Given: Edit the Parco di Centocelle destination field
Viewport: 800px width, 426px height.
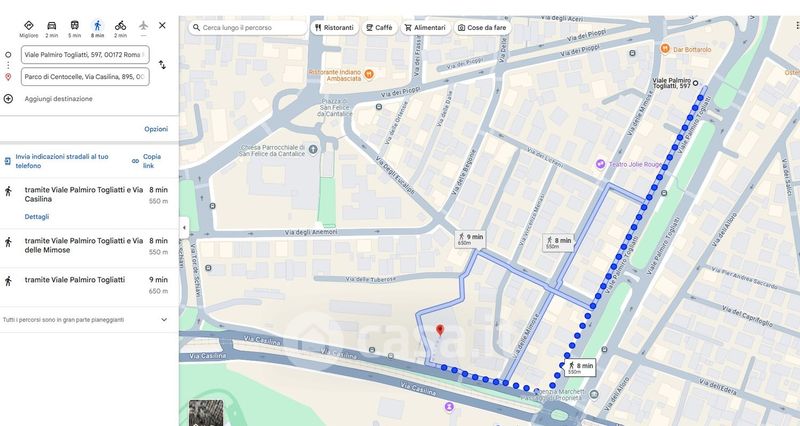Looking at the screenshot, I should (85, 76).
